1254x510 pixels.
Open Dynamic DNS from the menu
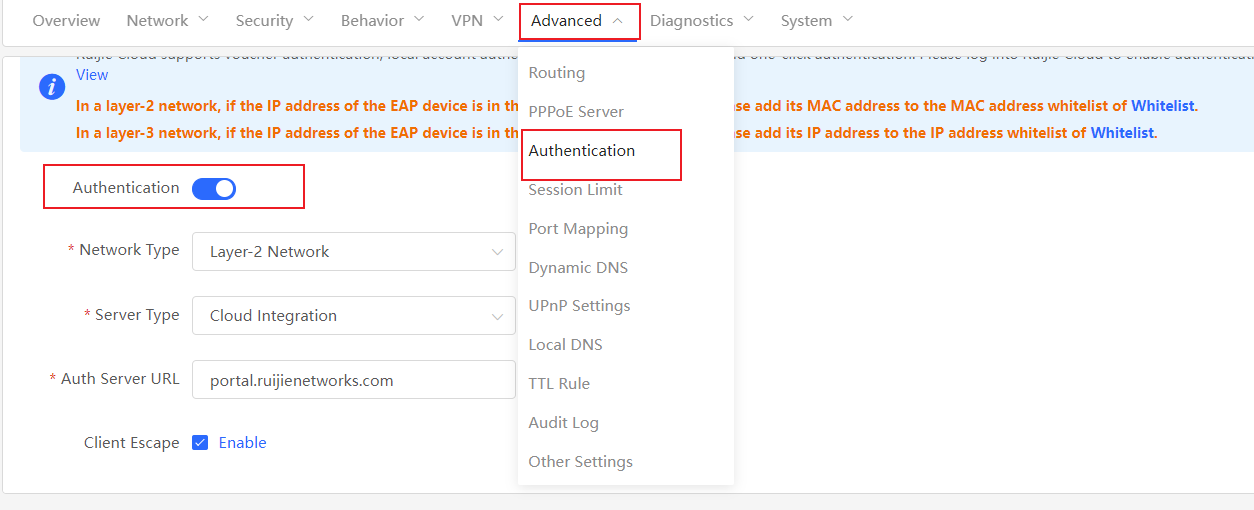point(578,268)
